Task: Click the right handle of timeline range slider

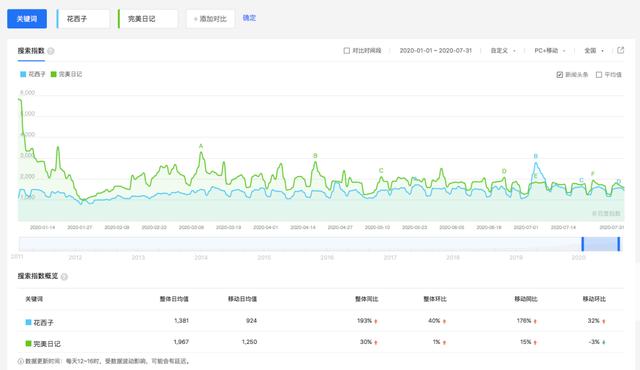Action: click(x=619, y=244)
